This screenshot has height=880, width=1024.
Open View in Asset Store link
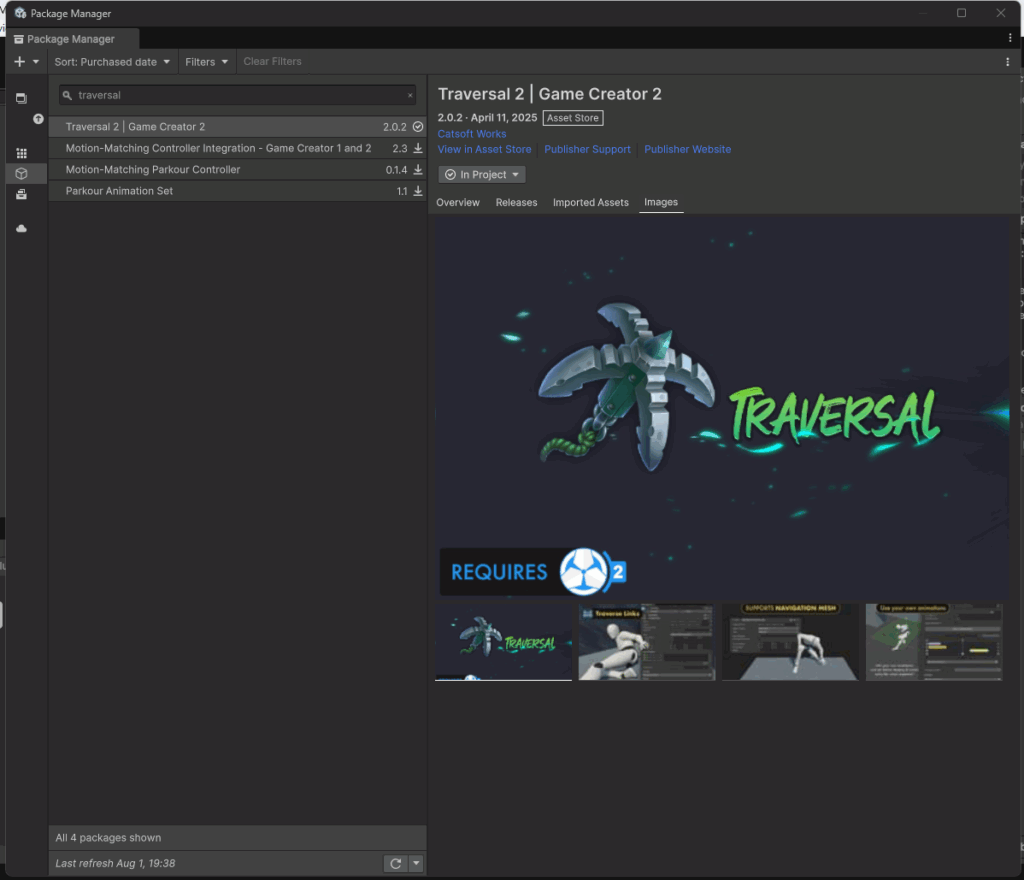click(x=484, y=149)
